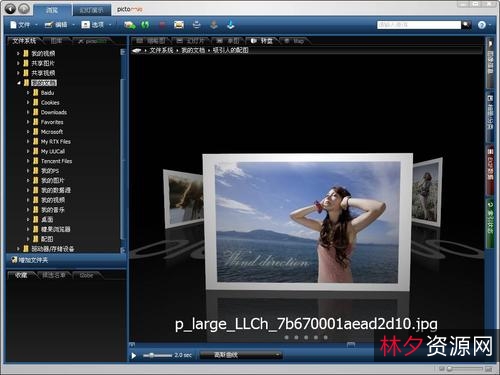Viewport: 500px width, 375px height.
Task: Select the My RTX Files folder
Action: [55, 141]
